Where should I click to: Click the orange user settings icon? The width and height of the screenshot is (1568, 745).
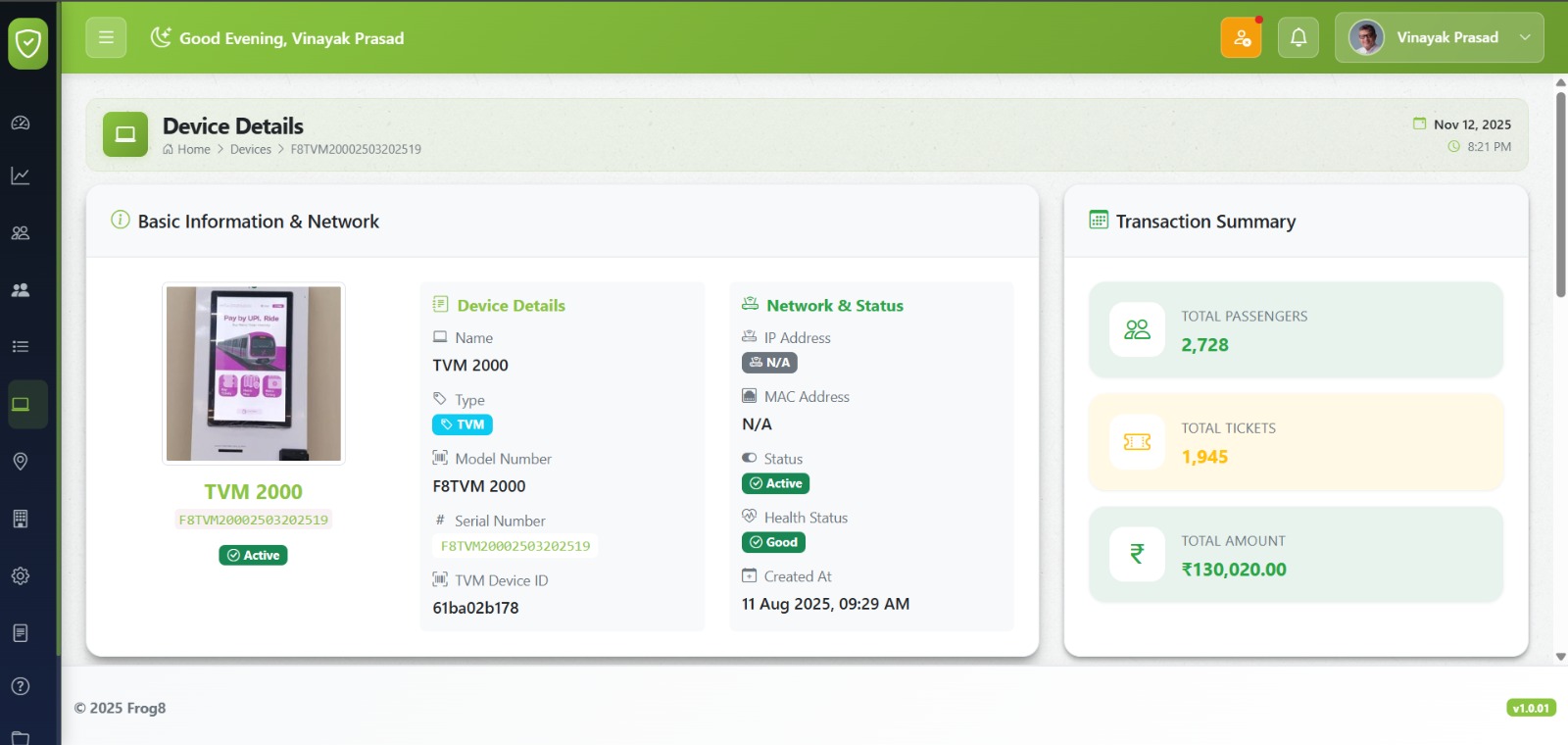click(1241, 38)
